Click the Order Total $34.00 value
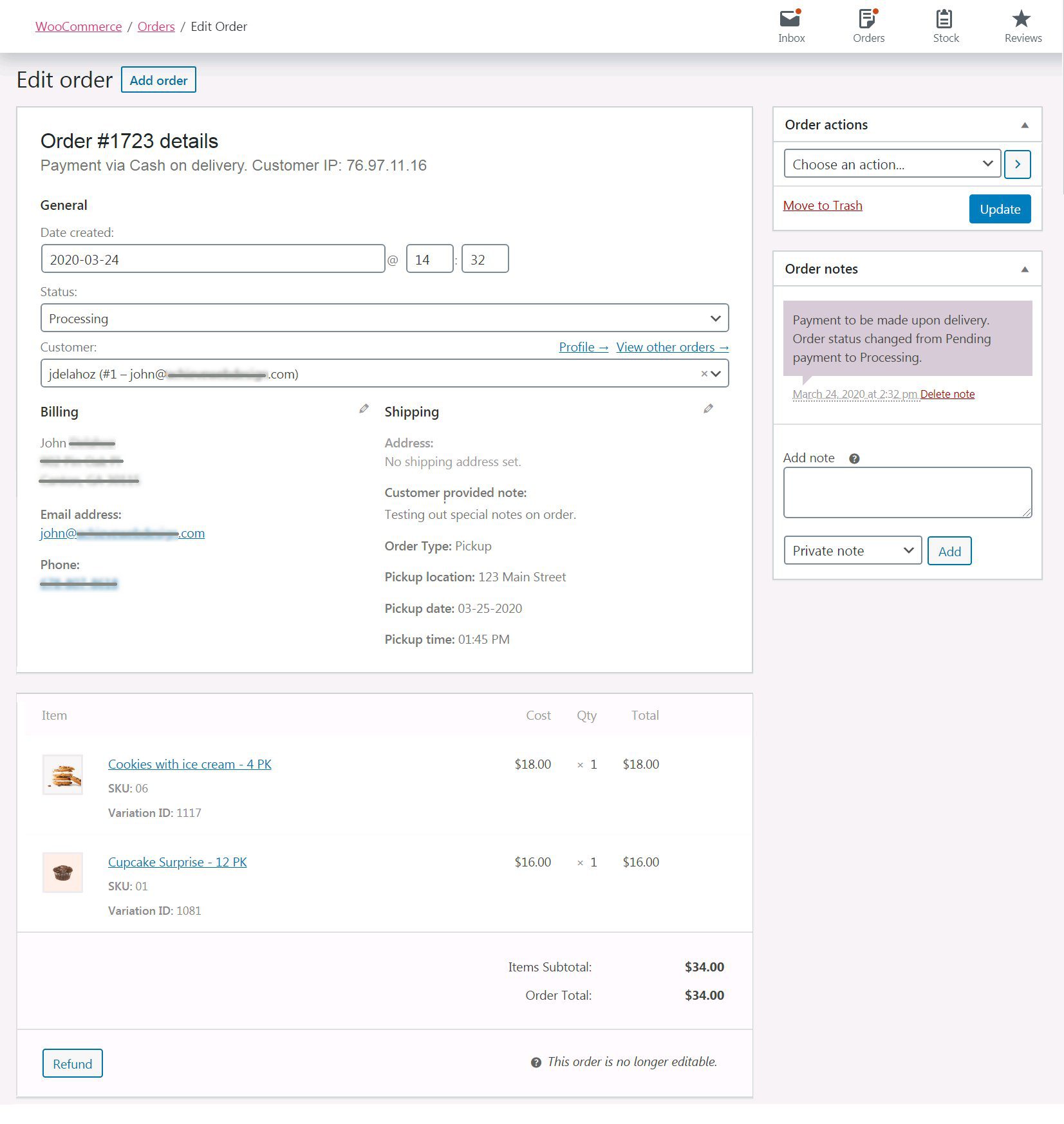The image size is (1064, 1124). point(704,995)
